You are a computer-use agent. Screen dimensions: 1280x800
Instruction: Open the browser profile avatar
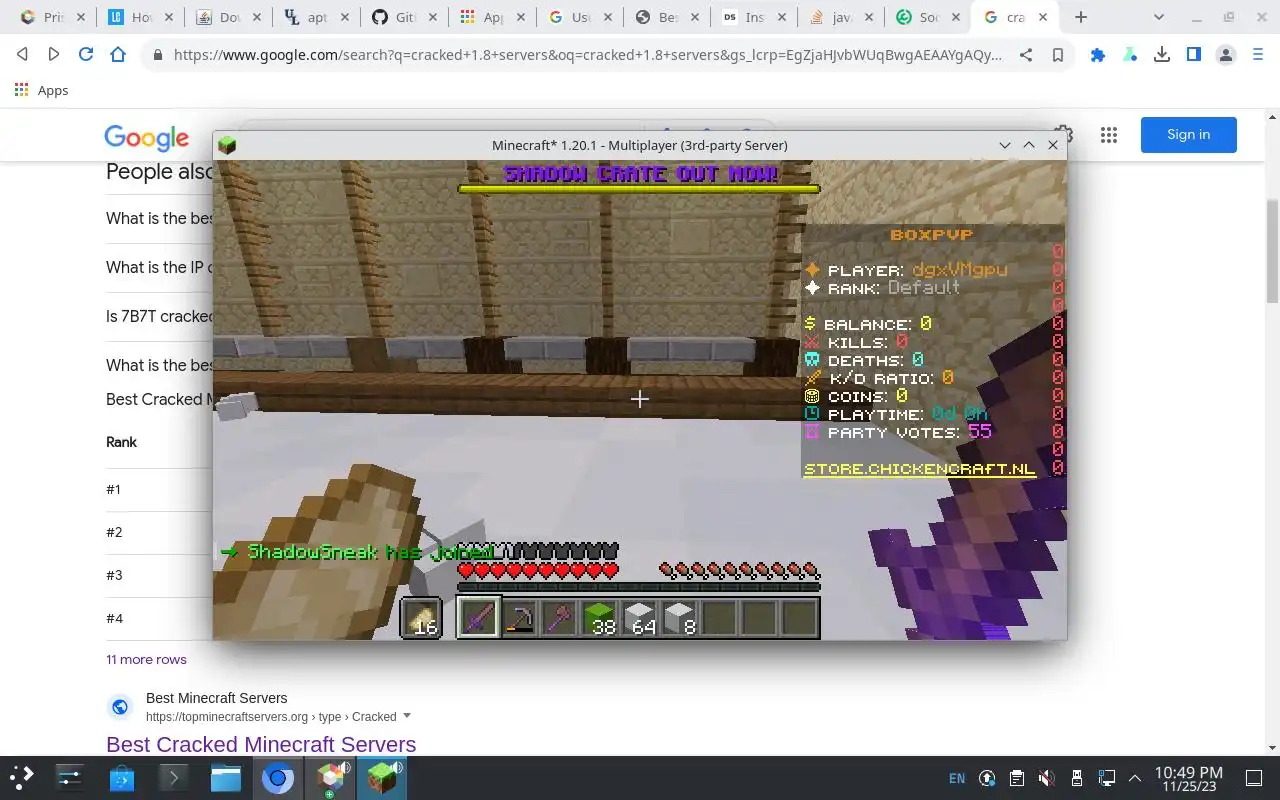[1226, 55]
